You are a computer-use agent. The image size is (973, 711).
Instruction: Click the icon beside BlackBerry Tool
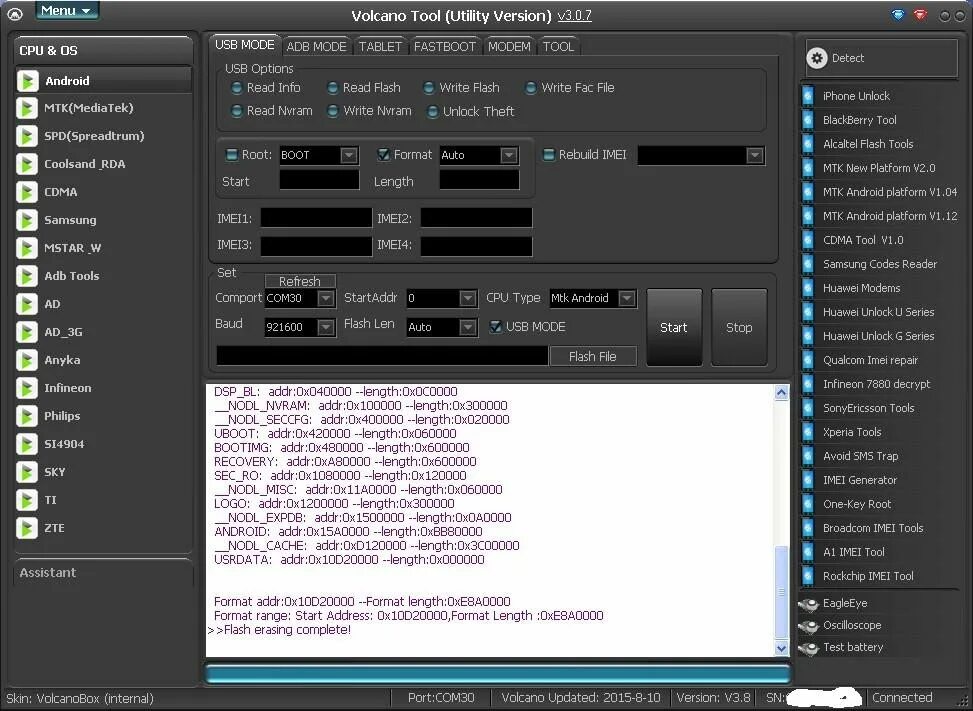pyautogui.click(x=808, y=120)
